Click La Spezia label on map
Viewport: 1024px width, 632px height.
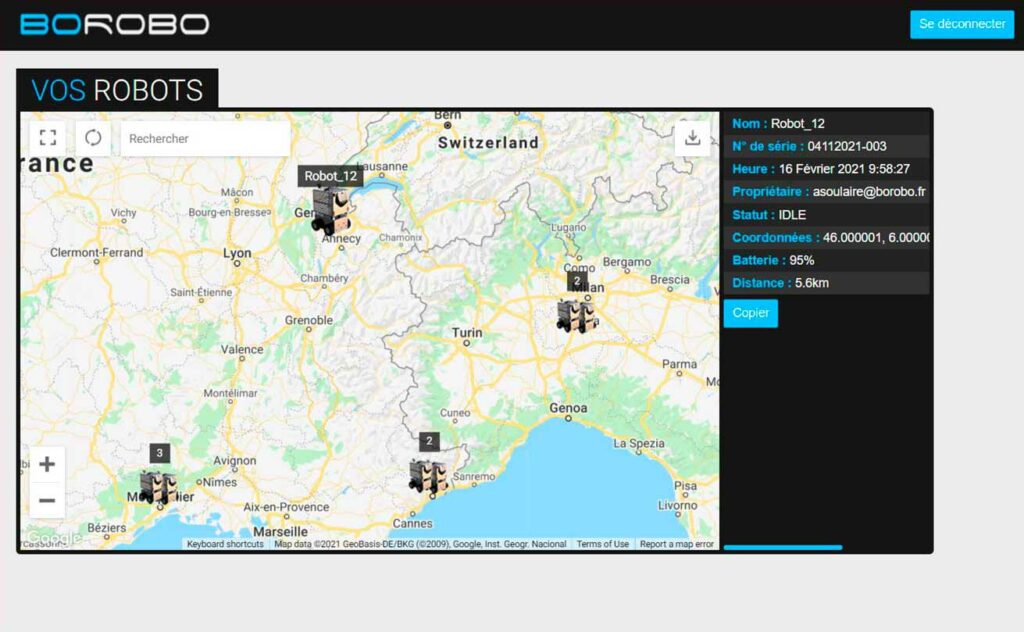point(639,443)
